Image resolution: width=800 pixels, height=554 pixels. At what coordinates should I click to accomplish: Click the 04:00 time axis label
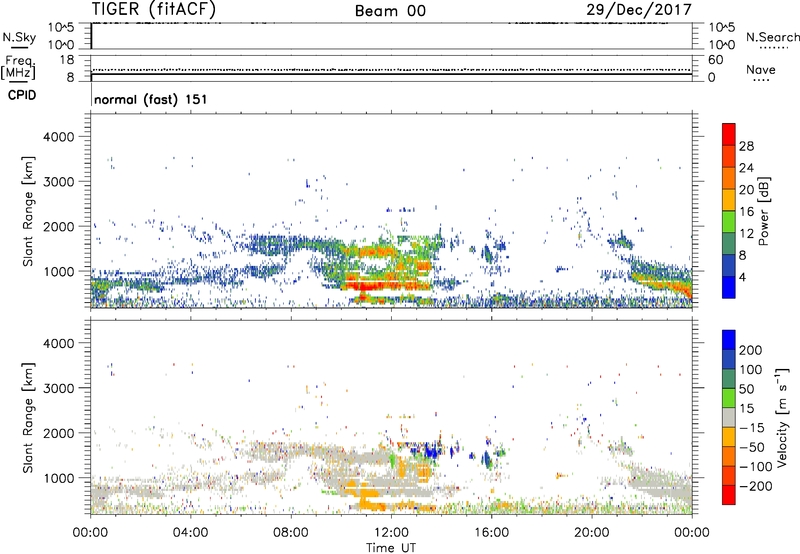click(x=191, y=533)
